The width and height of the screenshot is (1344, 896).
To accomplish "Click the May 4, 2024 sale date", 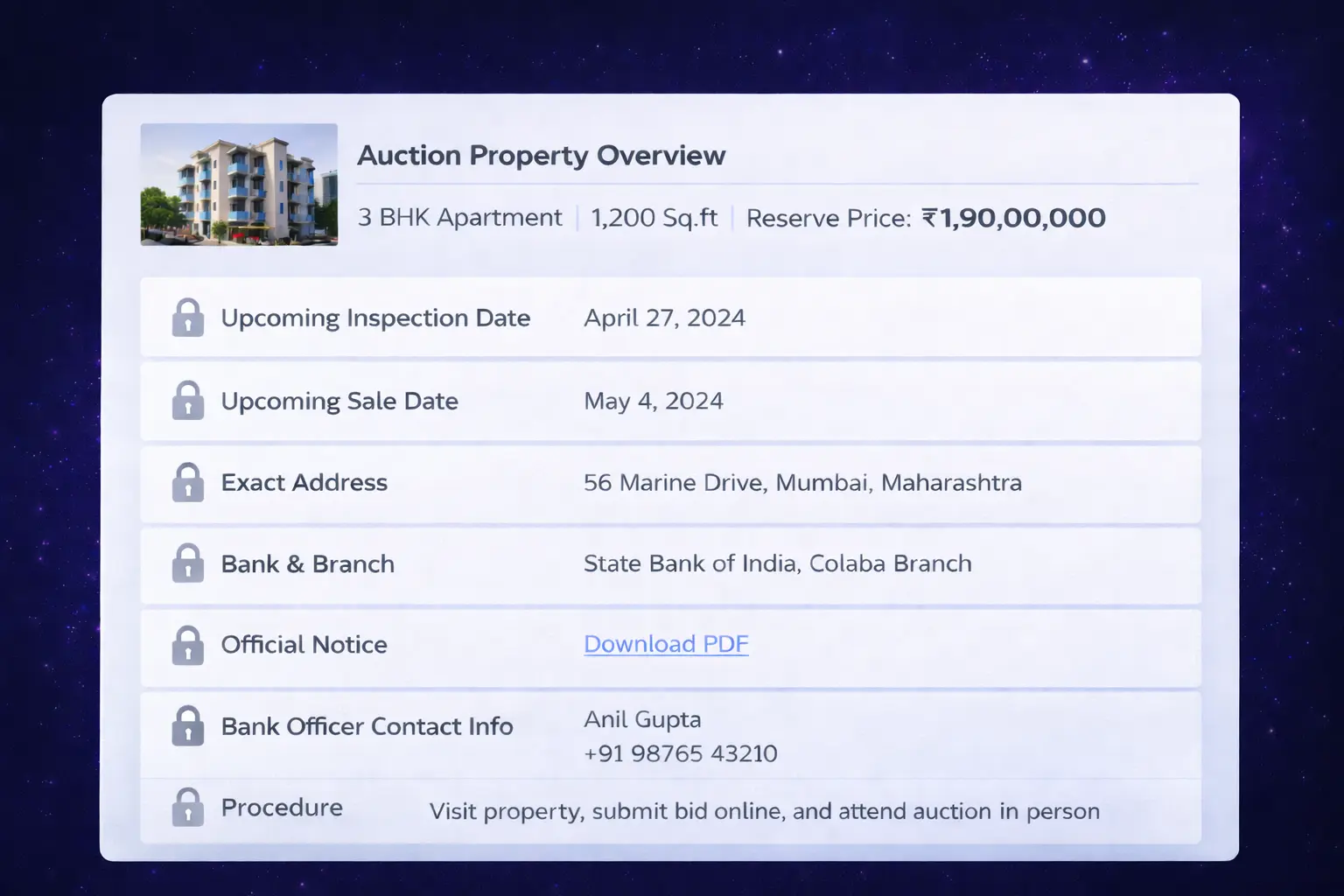I will (653, 401).
